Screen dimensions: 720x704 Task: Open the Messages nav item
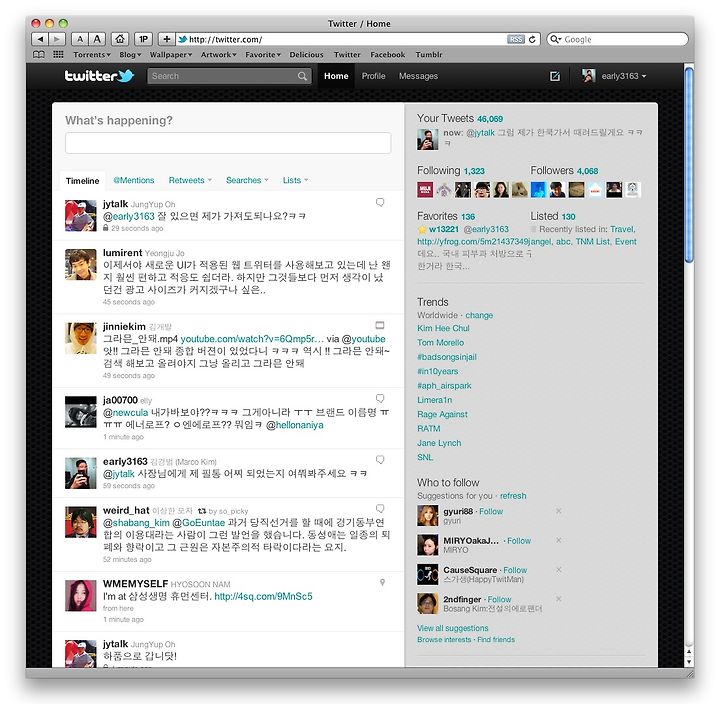click(x=418, y=76)
